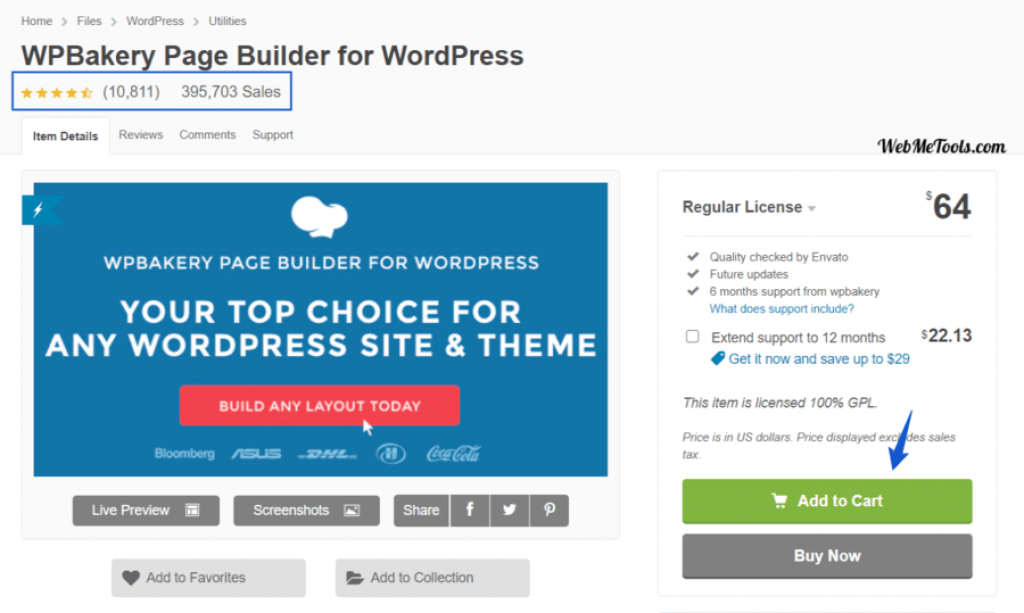
Task: Open the Utilities breadcrumb link
Action: coord(227,21)
